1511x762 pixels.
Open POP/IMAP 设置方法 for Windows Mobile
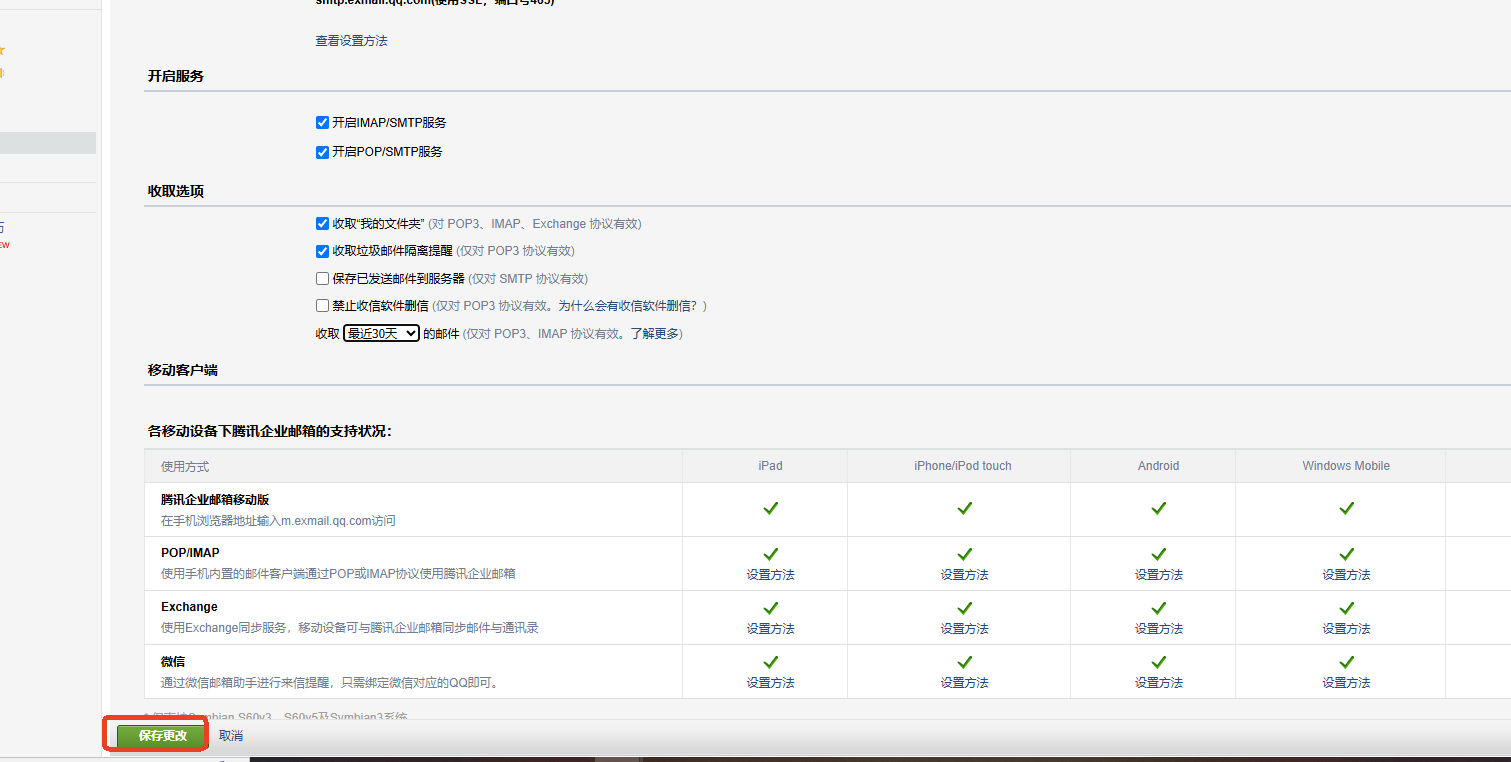pos(1346,575)
